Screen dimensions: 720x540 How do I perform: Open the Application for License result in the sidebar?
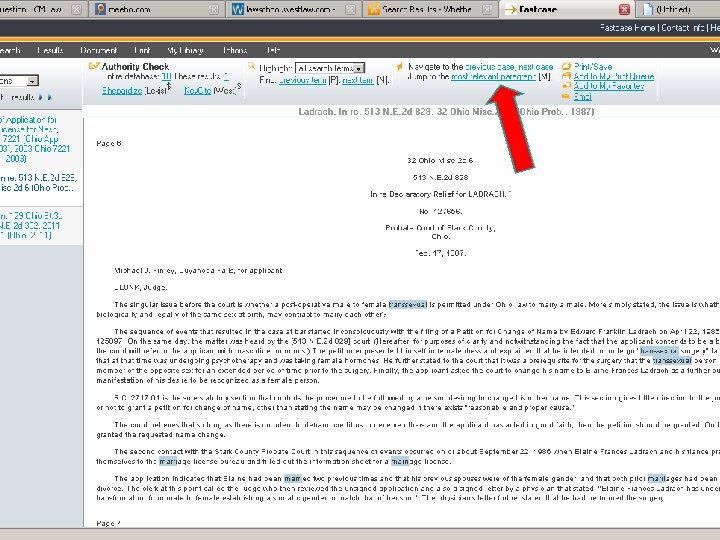[37, 139]
